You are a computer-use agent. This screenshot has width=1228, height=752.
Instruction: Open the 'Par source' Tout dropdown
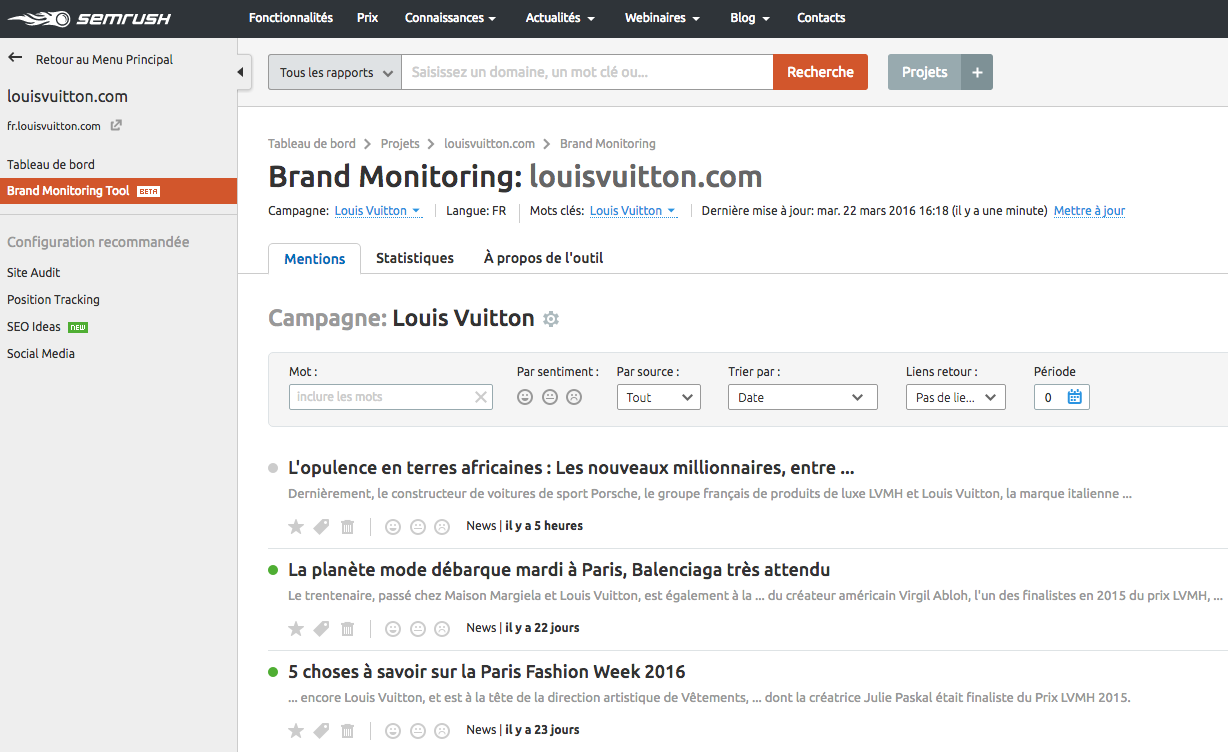[659, 397]
